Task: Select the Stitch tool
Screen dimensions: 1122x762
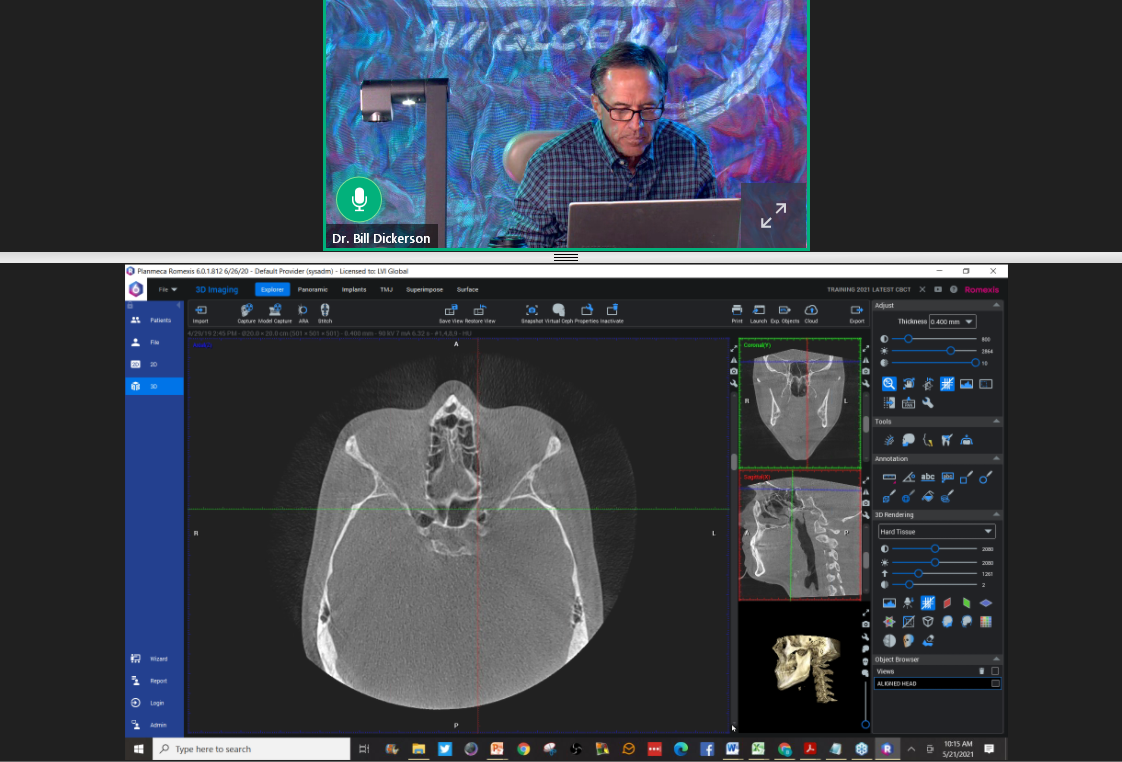Action: 325,311
